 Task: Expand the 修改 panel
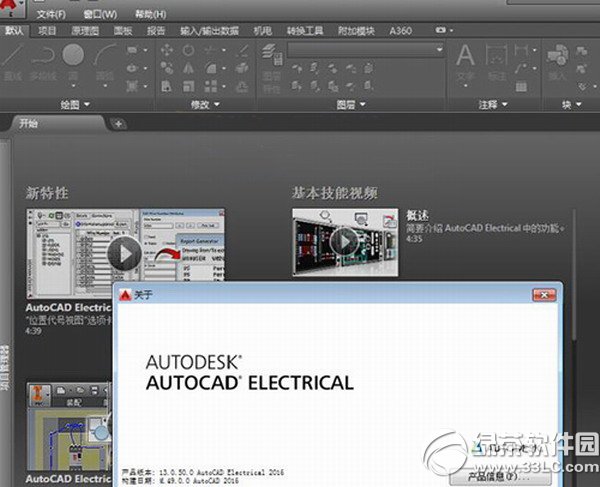(x=205, y=104)
